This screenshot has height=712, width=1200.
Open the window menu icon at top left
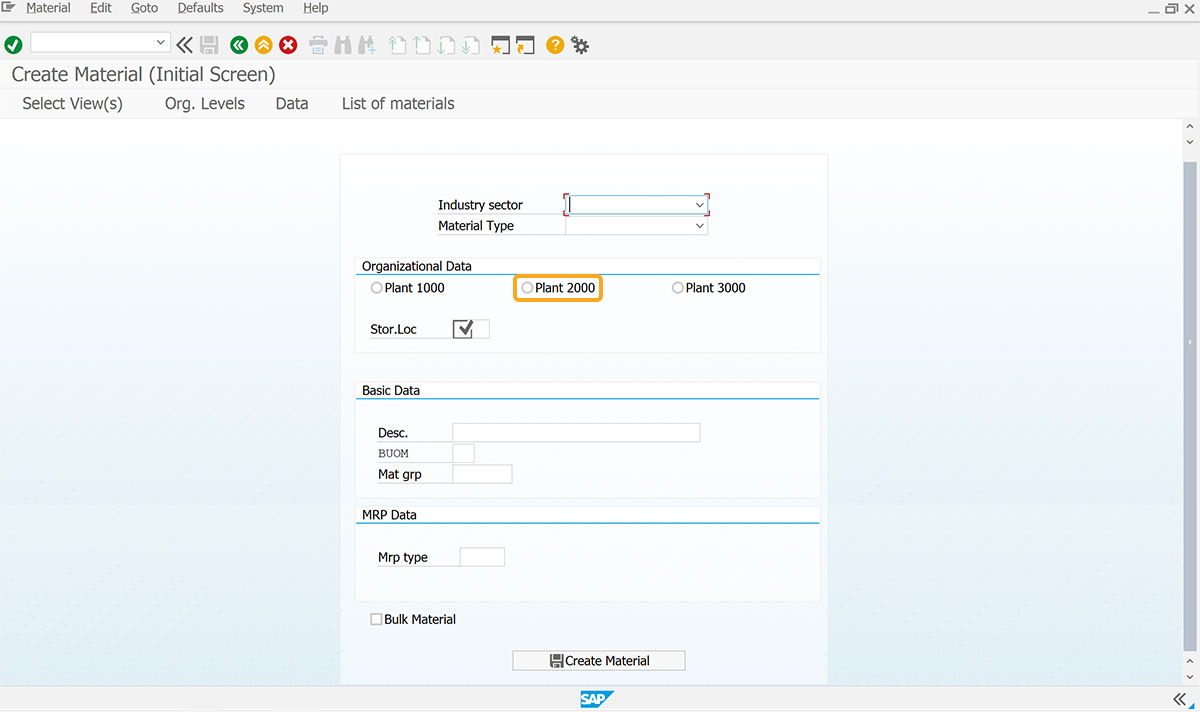click(x=9, y=8)
